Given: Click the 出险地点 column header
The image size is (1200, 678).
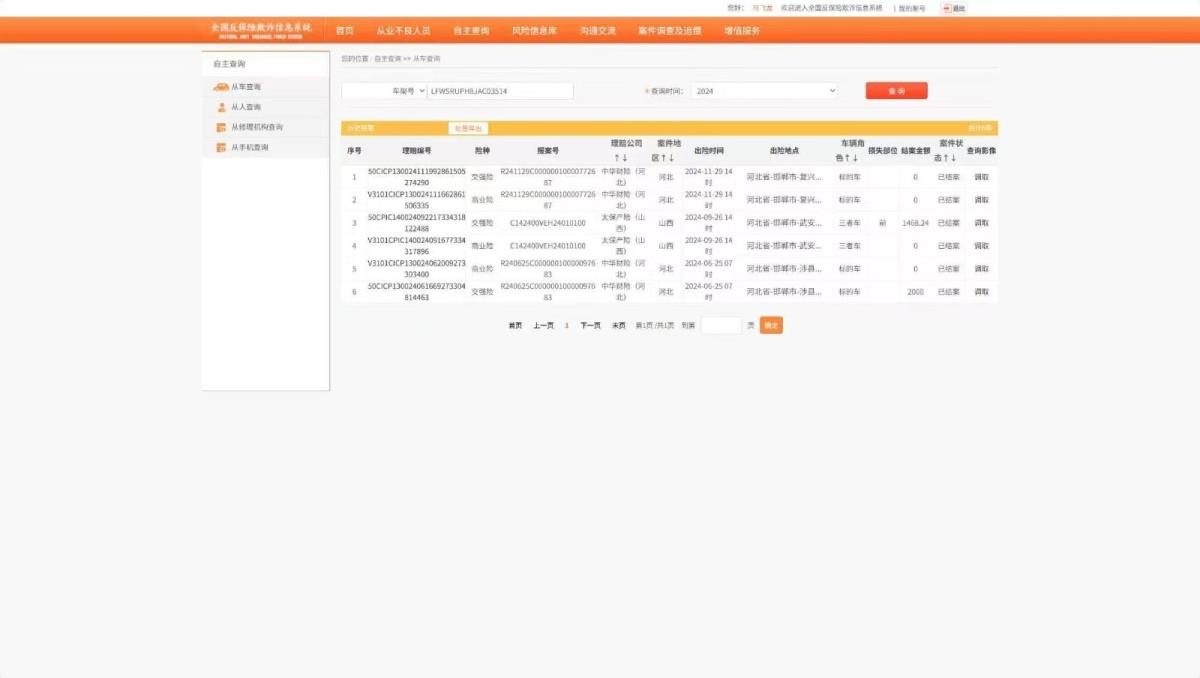Looking at the screenshot, I should (784, 151).
